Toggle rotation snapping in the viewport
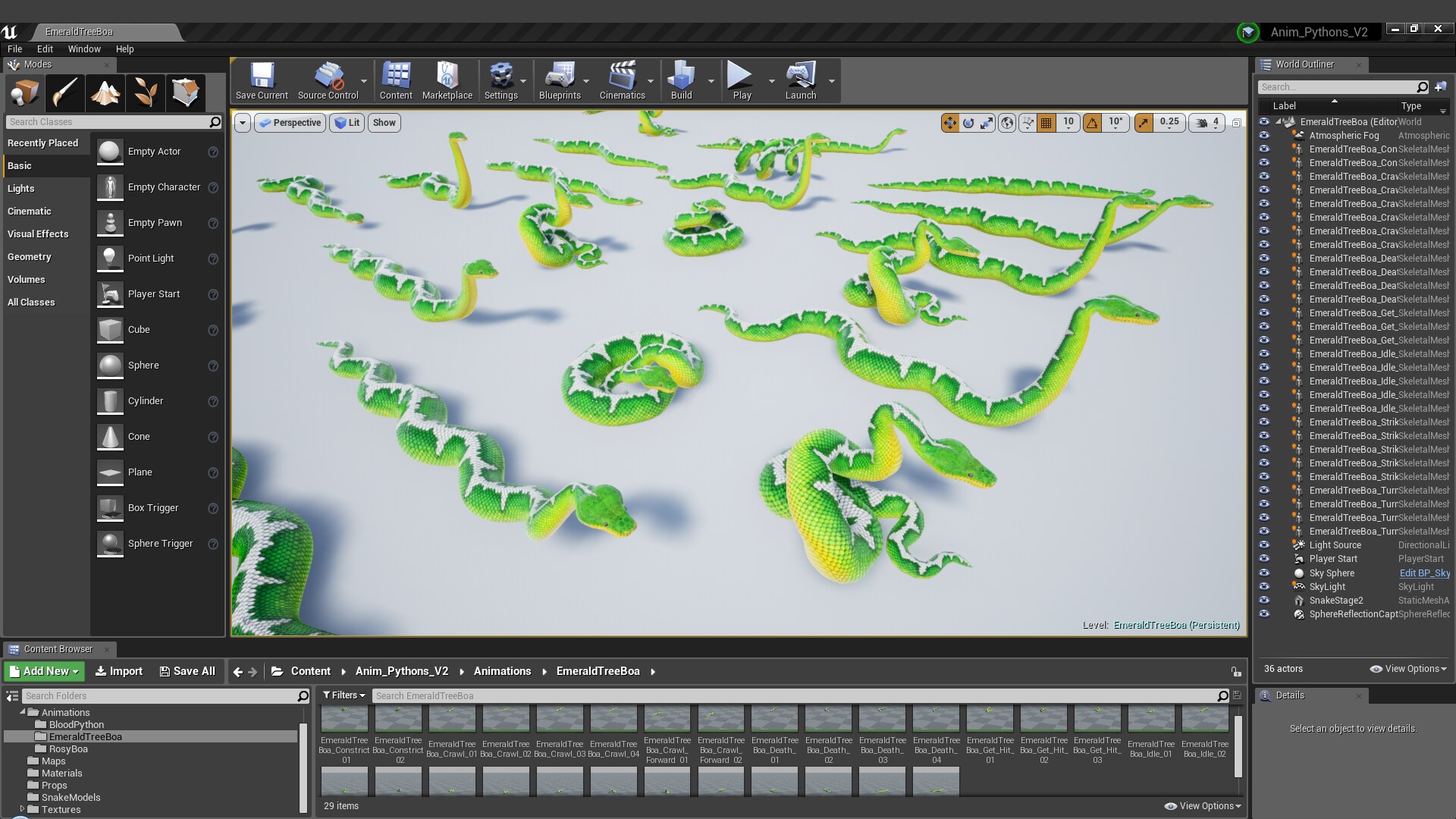This screenshot has height=819, width=1456. [x=1092, y=122]
